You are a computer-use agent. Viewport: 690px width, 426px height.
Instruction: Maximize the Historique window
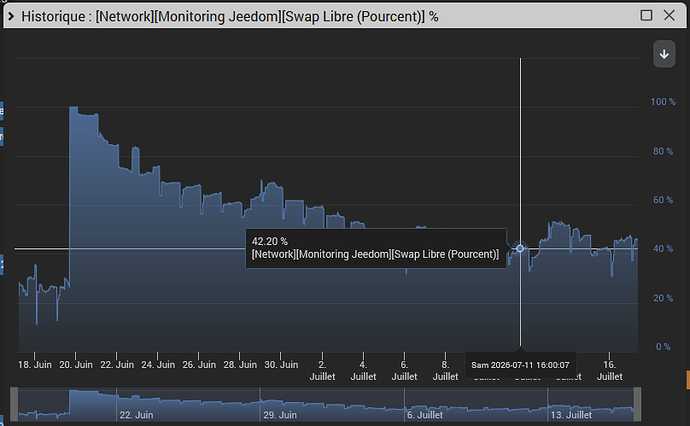646,15
